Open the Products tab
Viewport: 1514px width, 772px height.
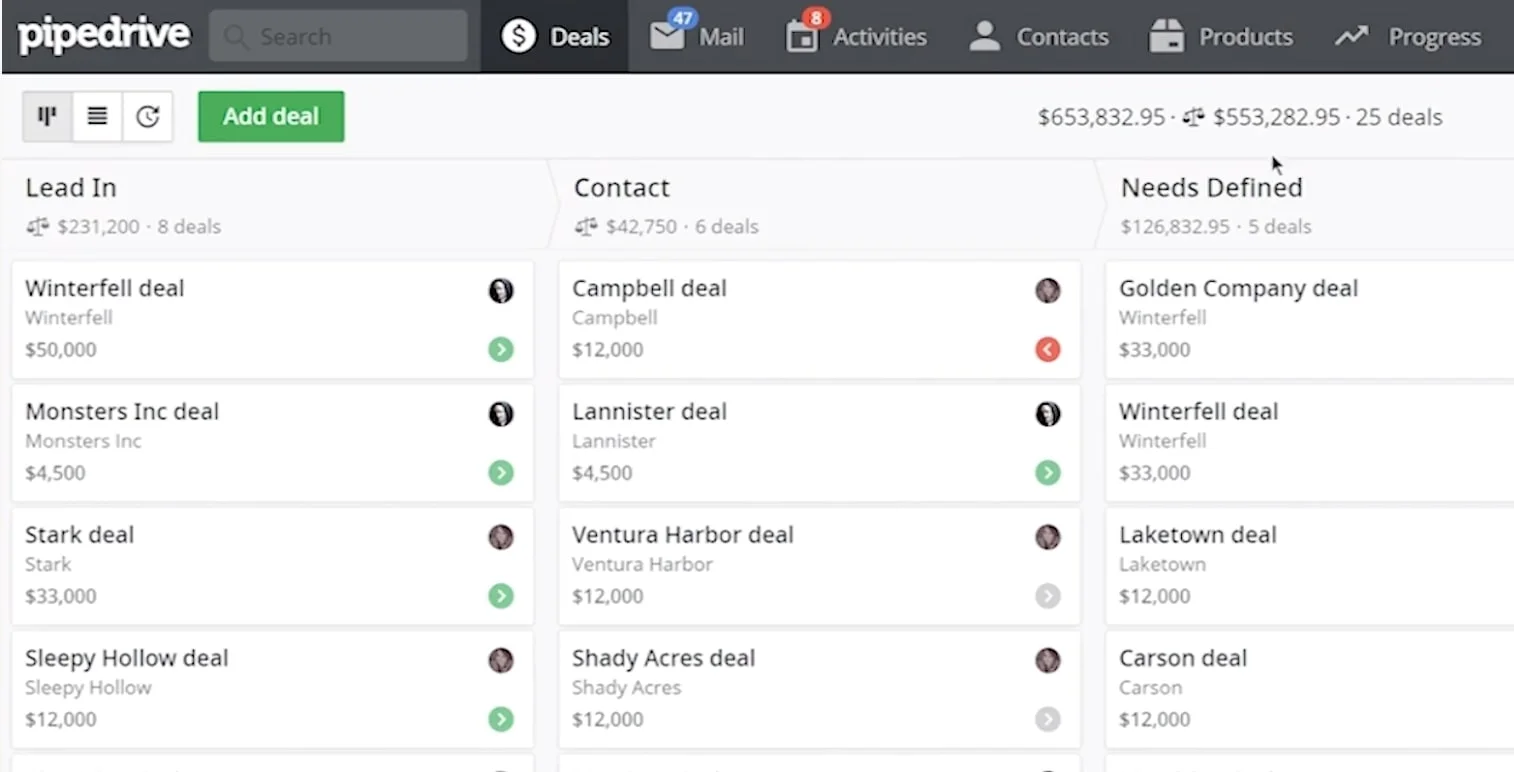click(1221, 37)
